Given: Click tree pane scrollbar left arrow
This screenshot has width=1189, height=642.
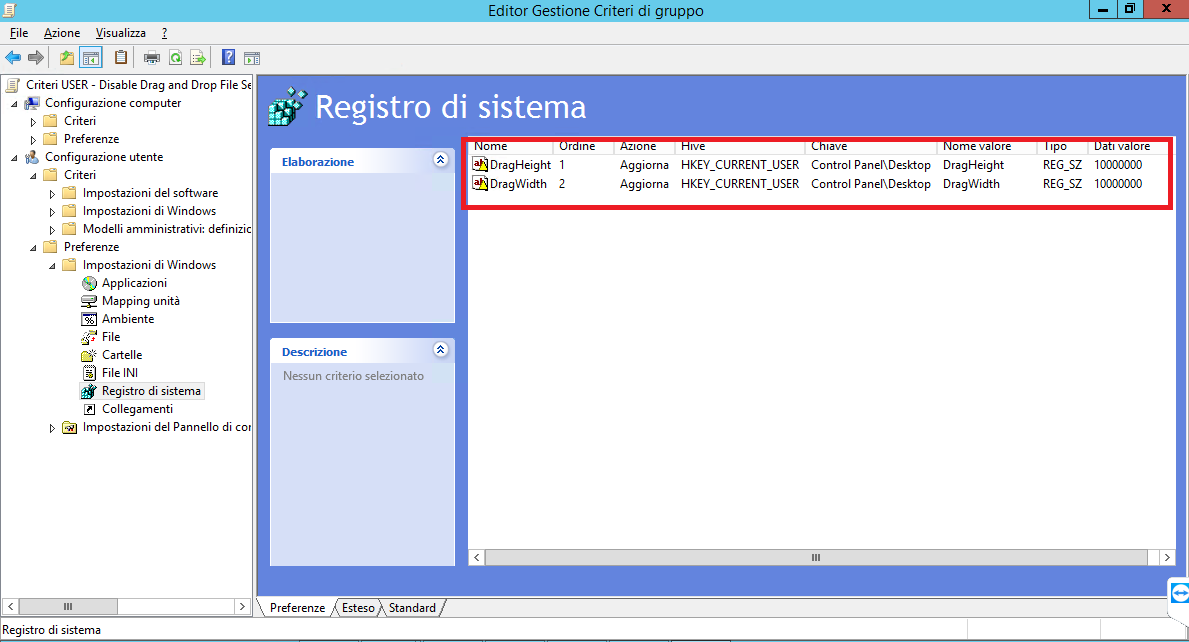Looking at the screenshot, I should 11,606.
